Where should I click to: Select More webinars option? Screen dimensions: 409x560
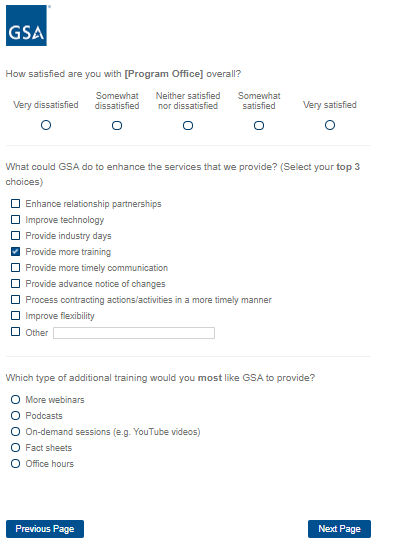15,399
